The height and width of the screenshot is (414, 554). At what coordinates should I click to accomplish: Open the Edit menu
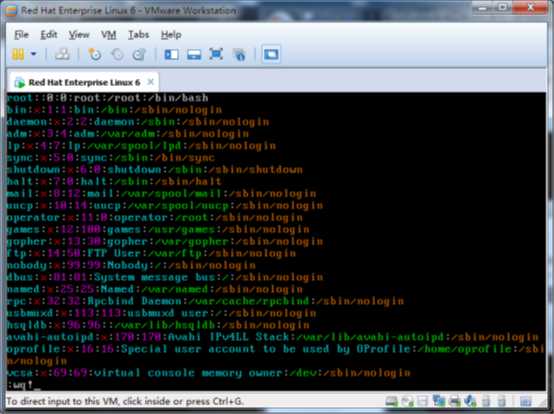pyautogui.click(x=49, y=35)
